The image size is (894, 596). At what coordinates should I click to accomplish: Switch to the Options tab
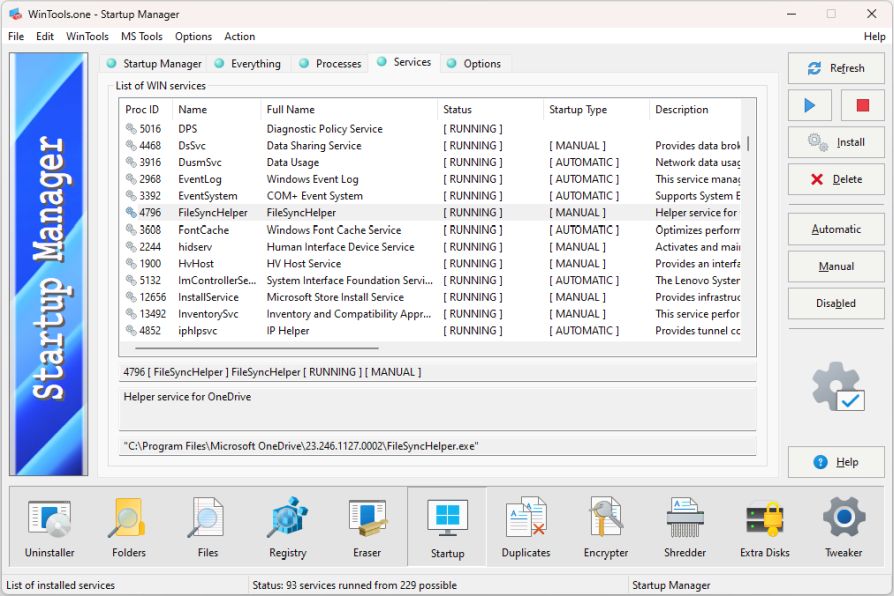[474, 64]
